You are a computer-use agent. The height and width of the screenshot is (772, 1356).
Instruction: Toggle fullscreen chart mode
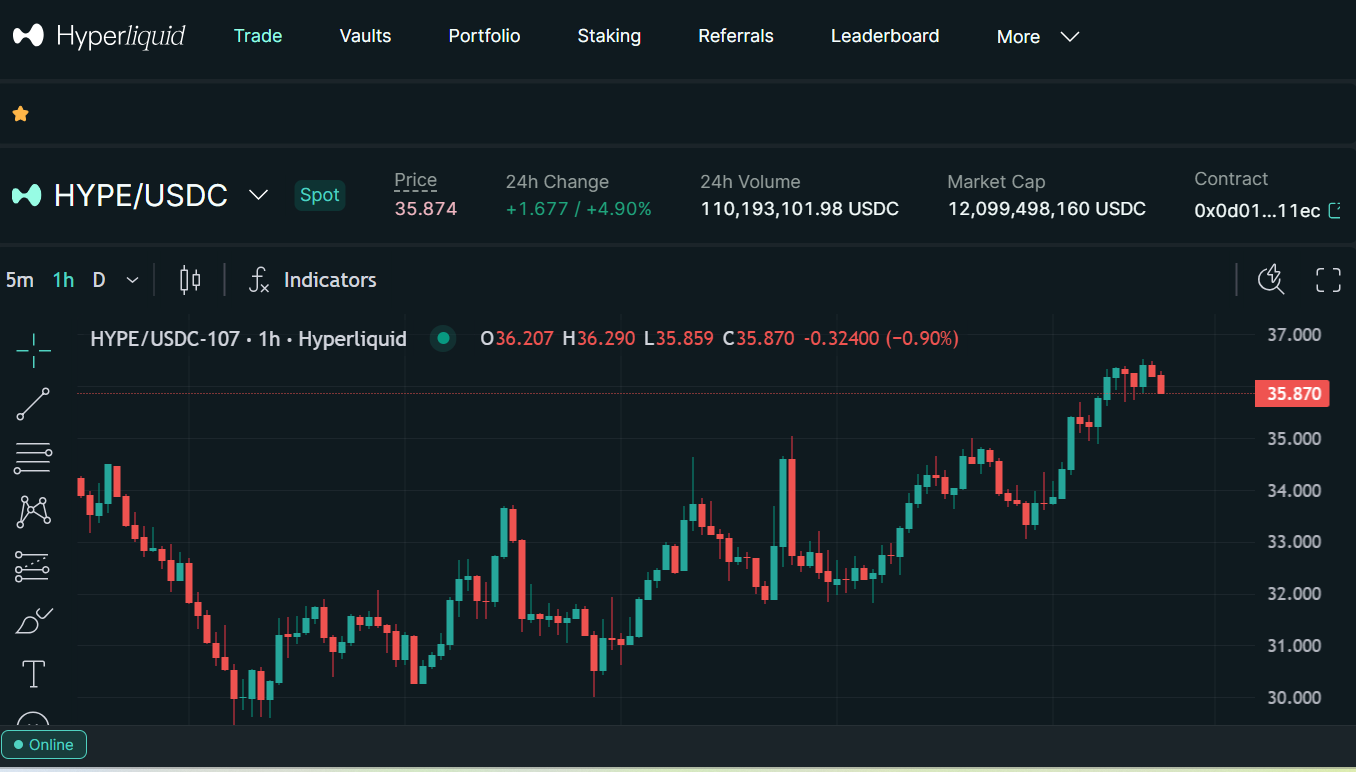click(x=1327, y=280)
